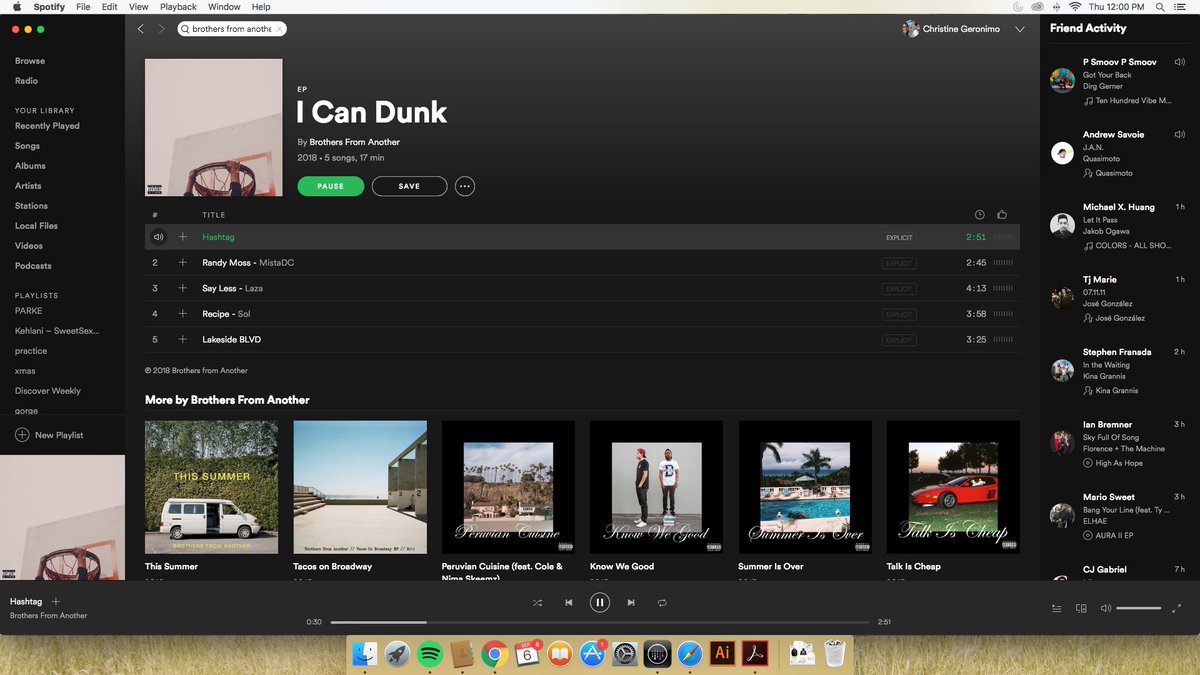The height and width of the screenshot is (675, 1200).
Task: Open the Spotify menu in the menu bar
Action: point(48,7)
